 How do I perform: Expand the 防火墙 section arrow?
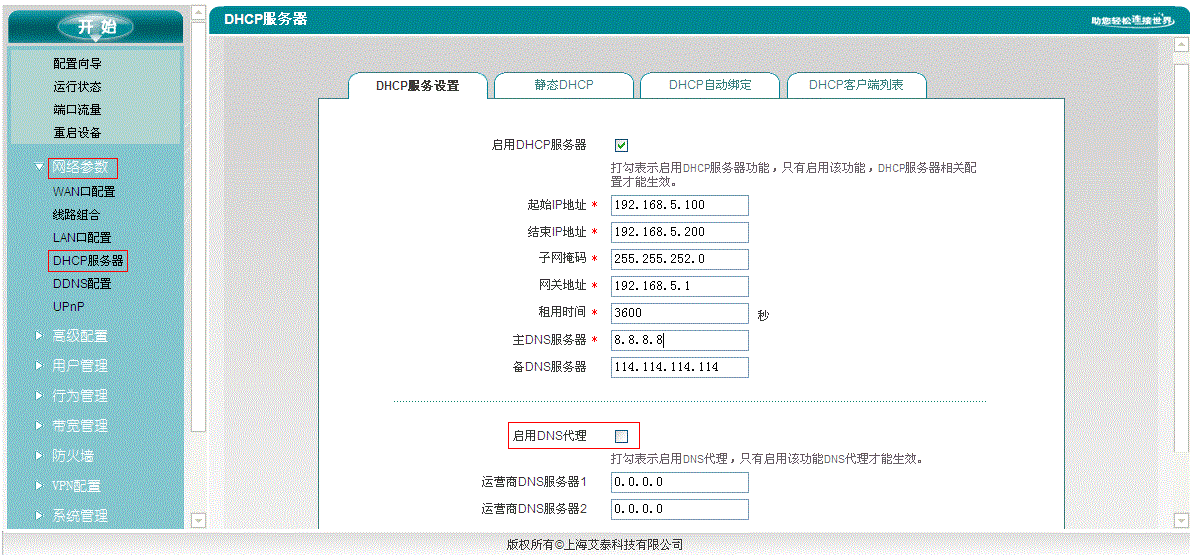pyautogui.click(x=39, y=456)
